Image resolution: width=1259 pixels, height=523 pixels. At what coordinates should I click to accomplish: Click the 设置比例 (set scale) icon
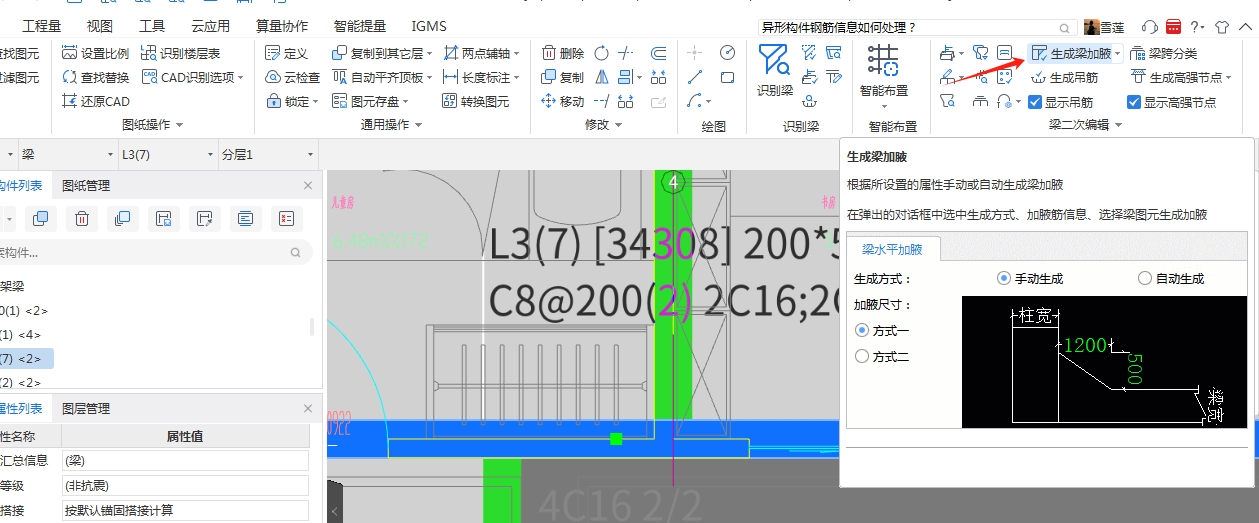pyautogui.click(x=70, y=53)
